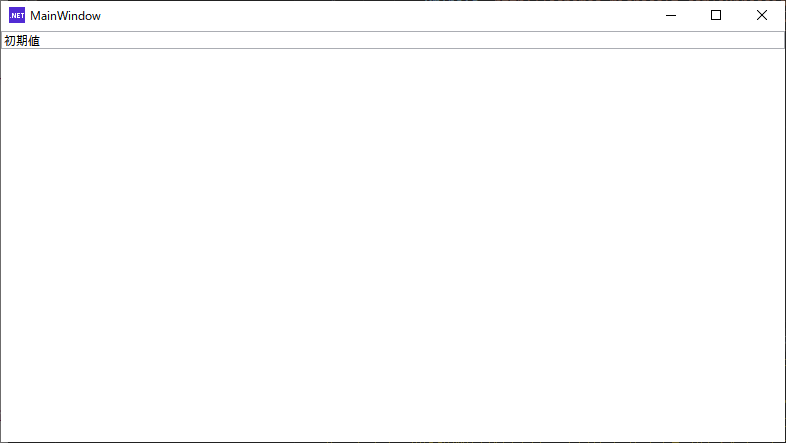Image resolution: width=786 pixels, height=443 pixels.
Task: Click the empty middle of the text box
Action: [x=393, y=40]
